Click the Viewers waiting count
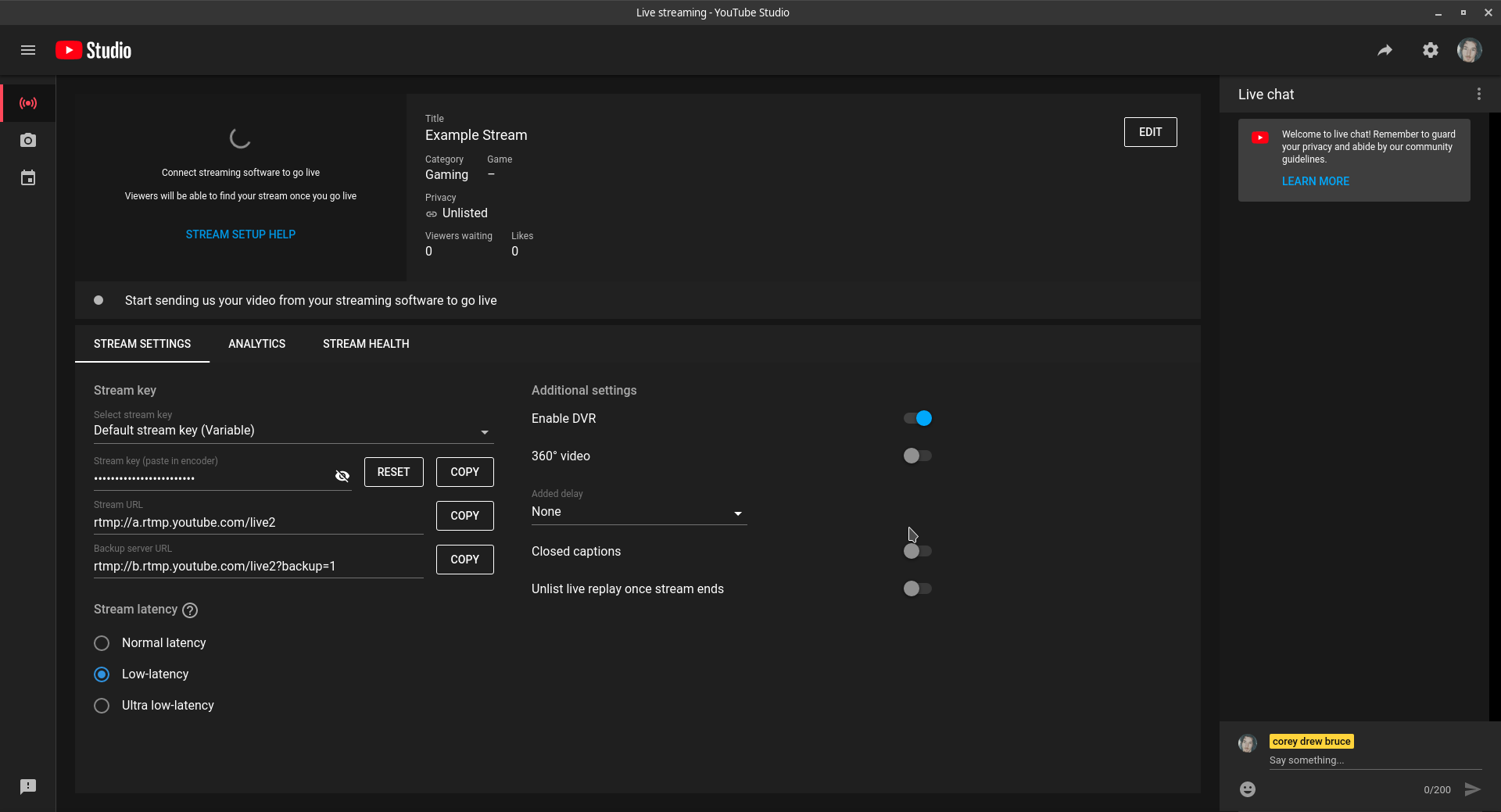The width and height of the screenshot is (1501, 812). click(428, 252)
